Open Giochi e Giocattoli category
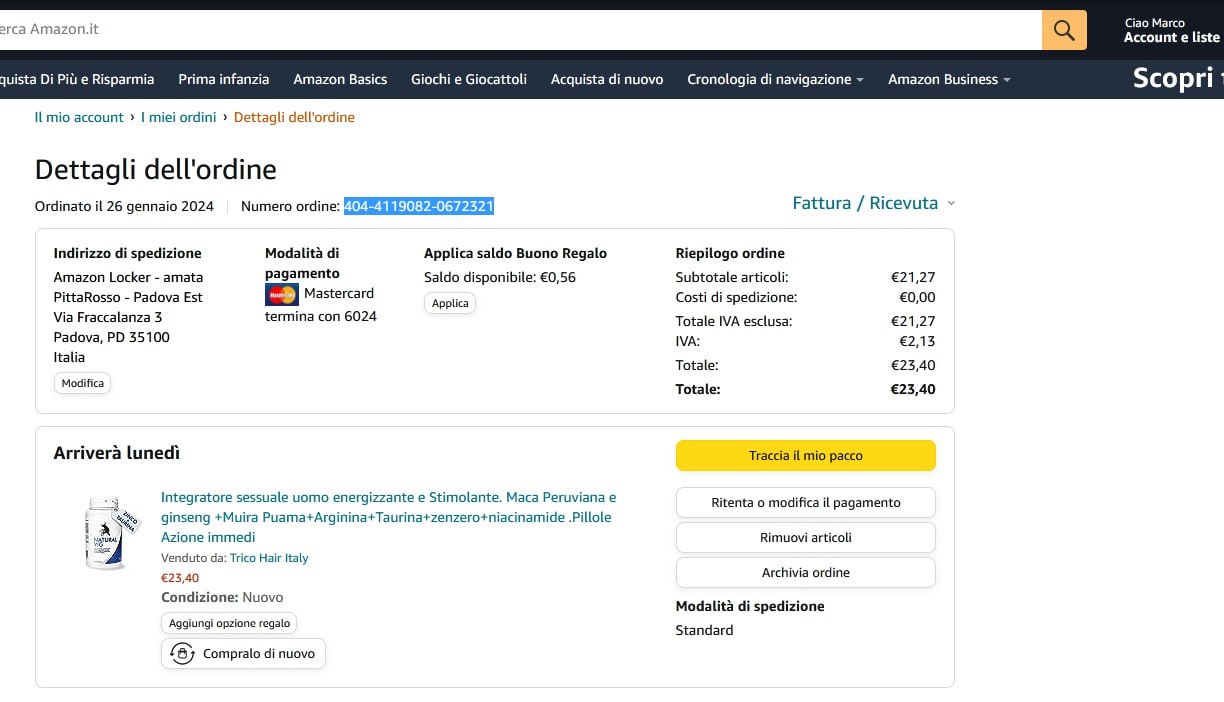Image resolution: width=1224 pixels, height=702 pixels. 469,79
